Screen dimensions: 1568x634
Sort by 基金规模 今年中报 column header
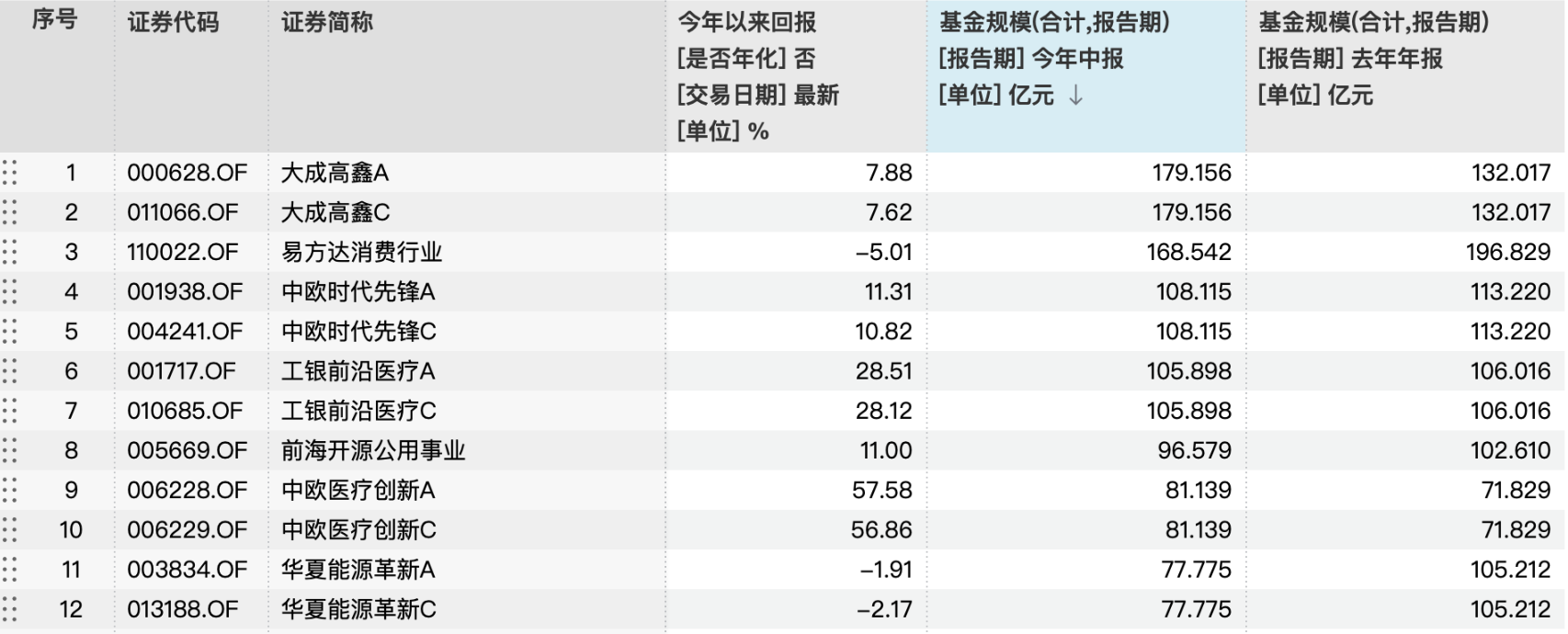coord(1053,22)
